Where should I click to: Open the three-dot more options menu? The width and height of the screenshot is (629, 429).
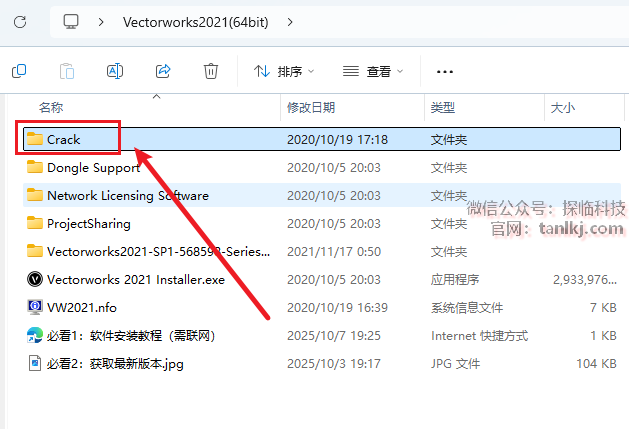point(445,72)
